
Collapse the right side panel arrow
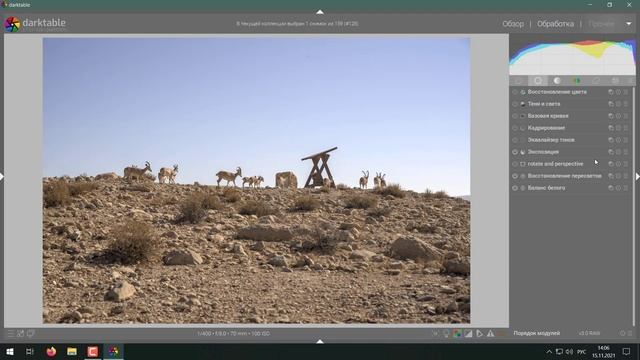(x=638, y=177)
